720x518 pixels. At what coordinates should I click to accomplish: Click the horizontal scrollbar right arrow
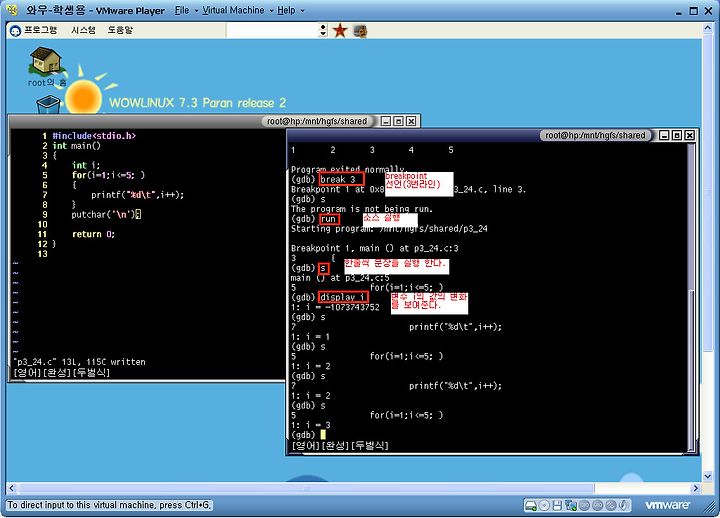(x=696, y=488)
